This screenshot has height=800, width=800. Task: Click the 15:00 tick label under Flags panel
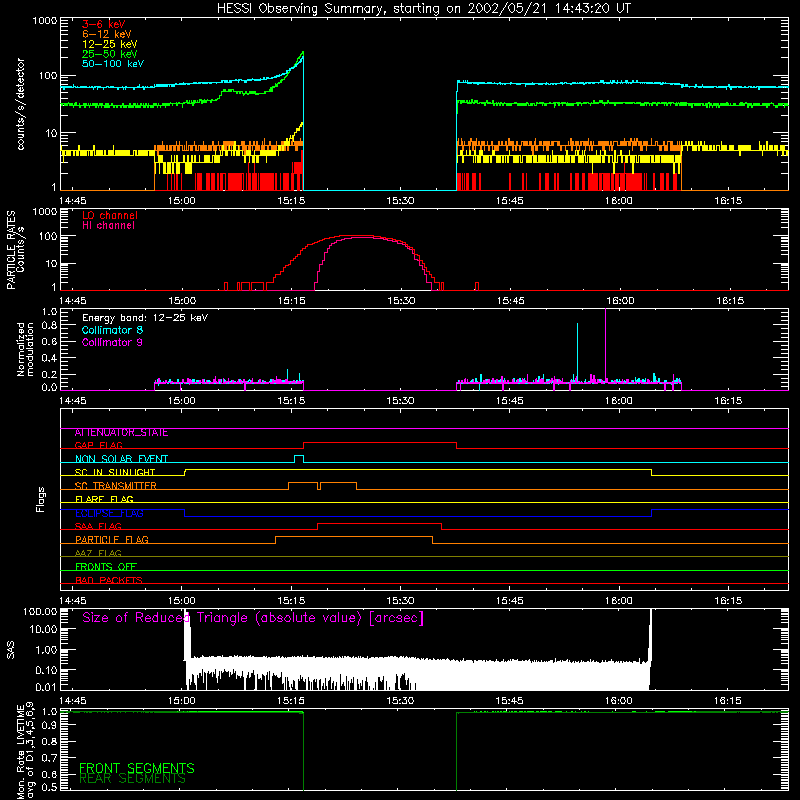tap(182, 601)
